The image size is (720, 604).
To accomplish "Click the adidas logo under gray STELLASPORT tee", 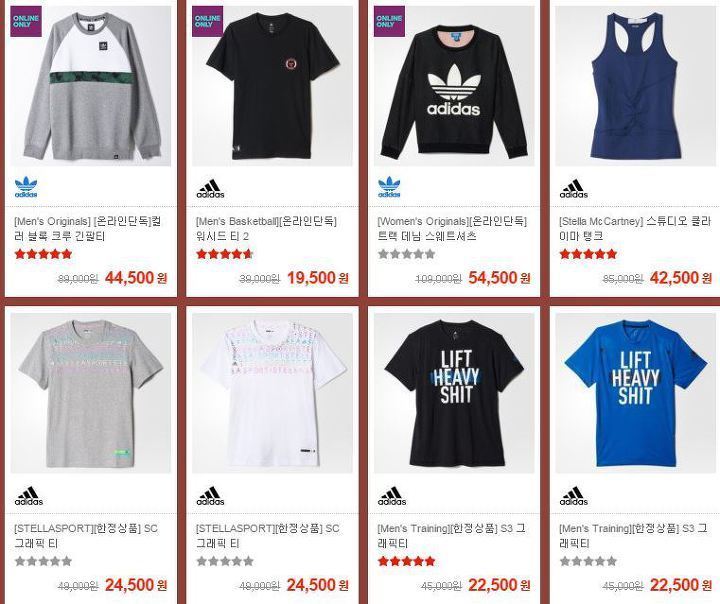I will pos(28,496).
